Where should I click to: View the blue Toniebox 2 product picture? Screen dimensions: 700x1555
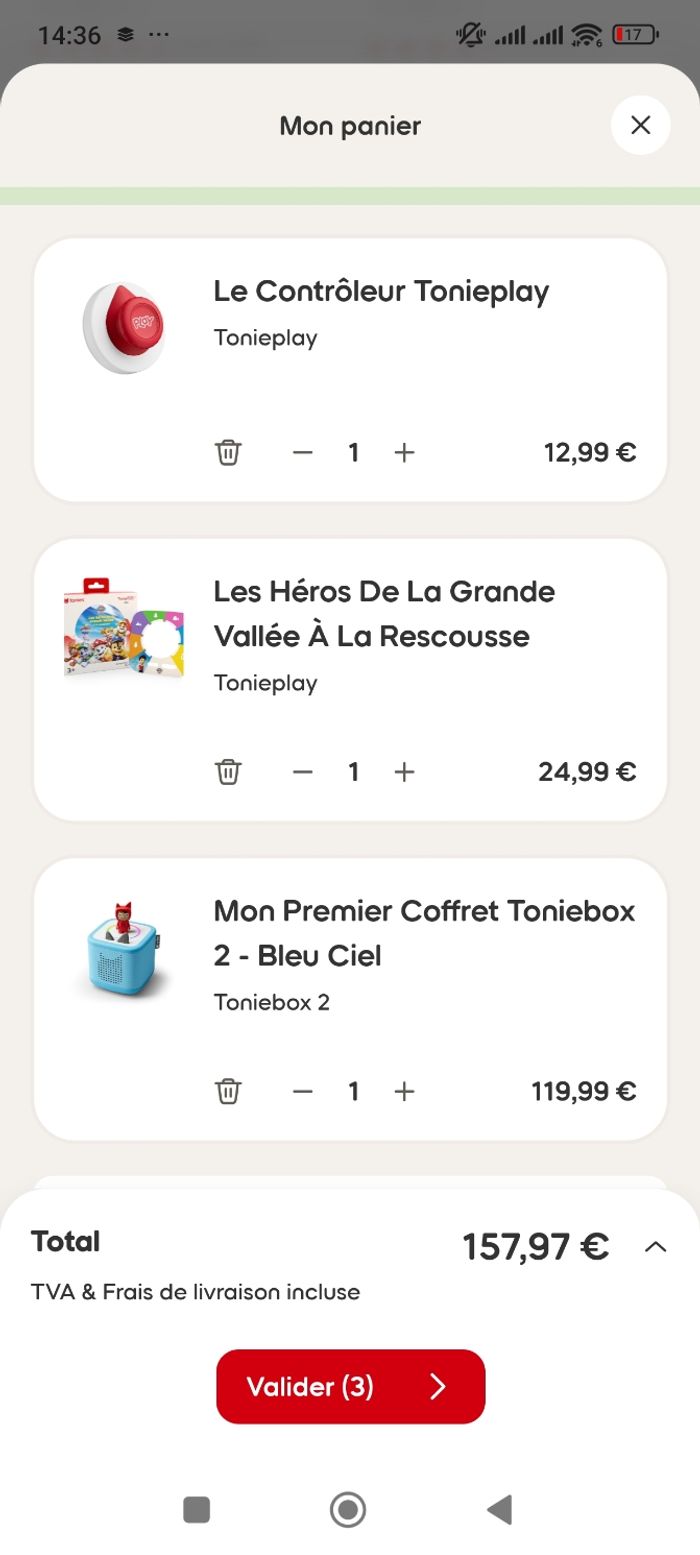(x=123, y=947)
